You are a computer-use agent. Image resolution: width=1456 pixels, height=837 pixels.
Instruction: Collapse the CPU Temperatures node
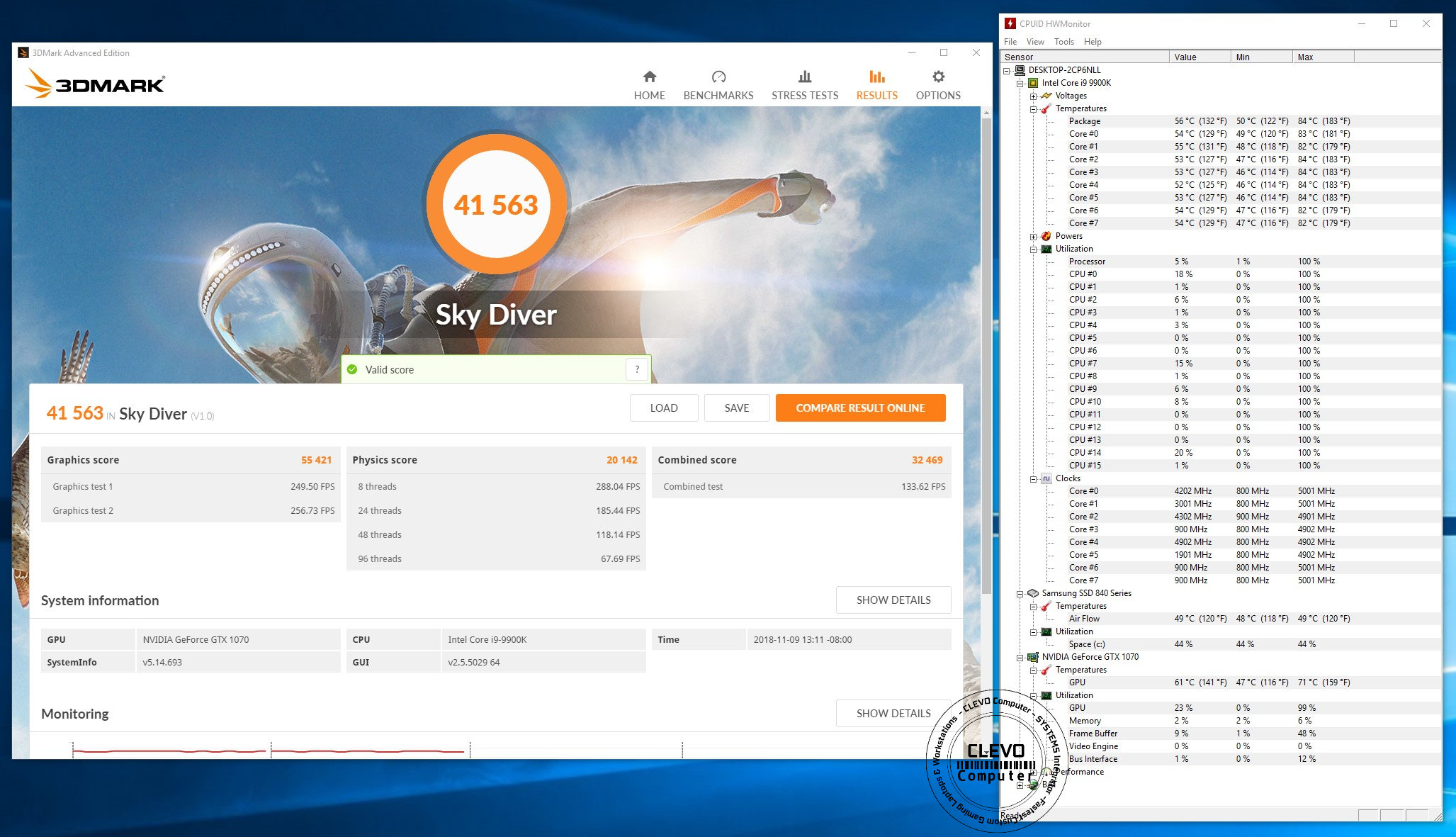click(1034, 109)
